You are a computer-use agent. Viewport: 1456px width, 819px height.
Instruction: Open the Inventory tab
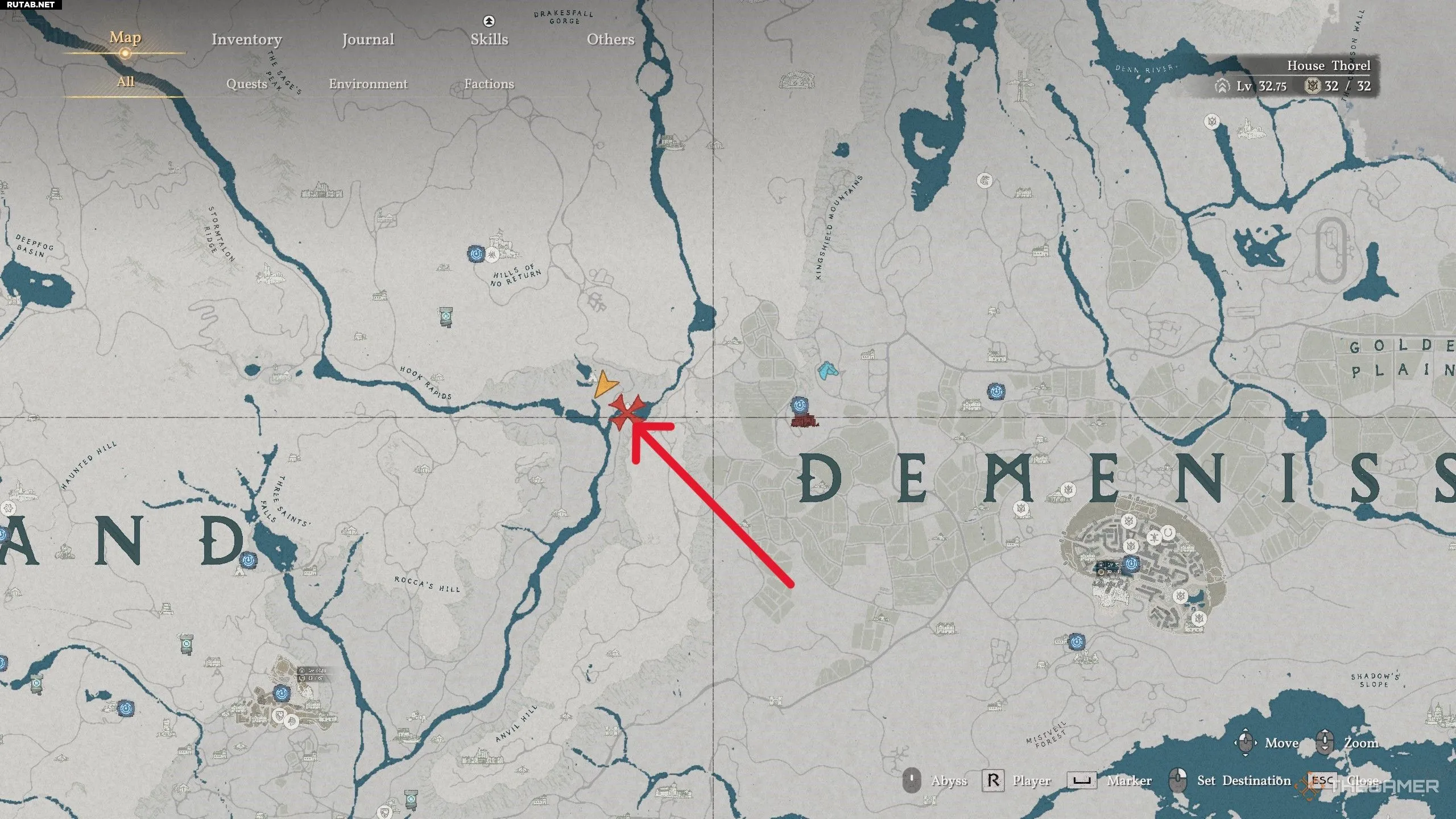point(247,39)
